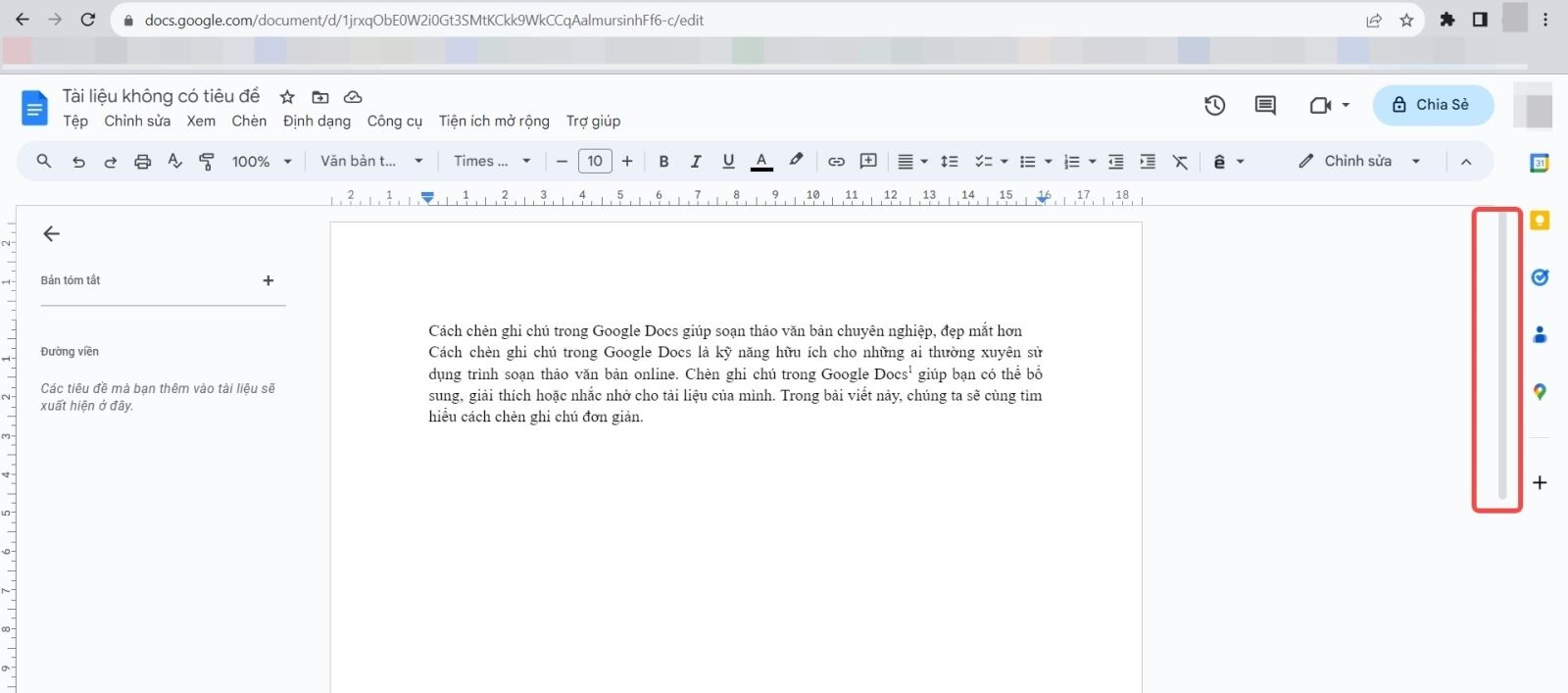Screen dimensions: 1568x693
Task: Open the checklist dropdown
Action: click(x=991, y=162)
